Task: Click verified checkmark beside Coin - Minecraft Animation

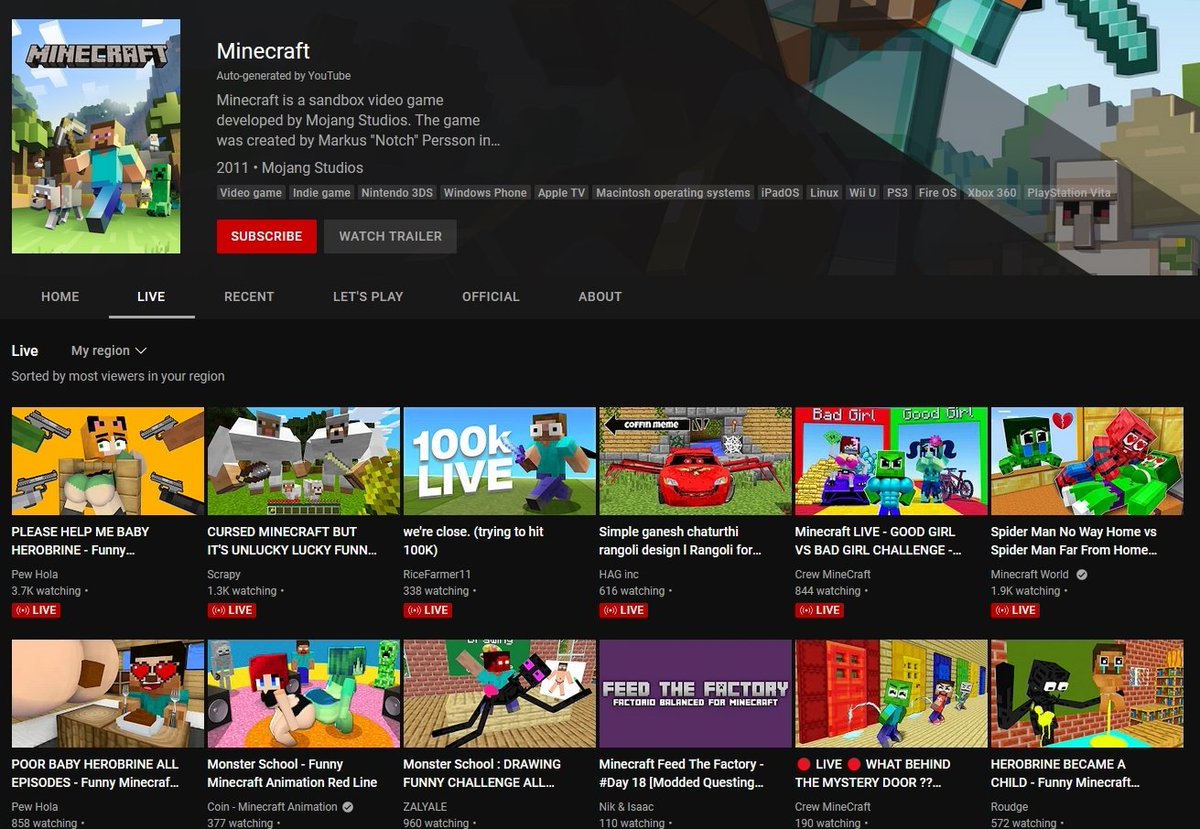Action: (x=348, y=807)
